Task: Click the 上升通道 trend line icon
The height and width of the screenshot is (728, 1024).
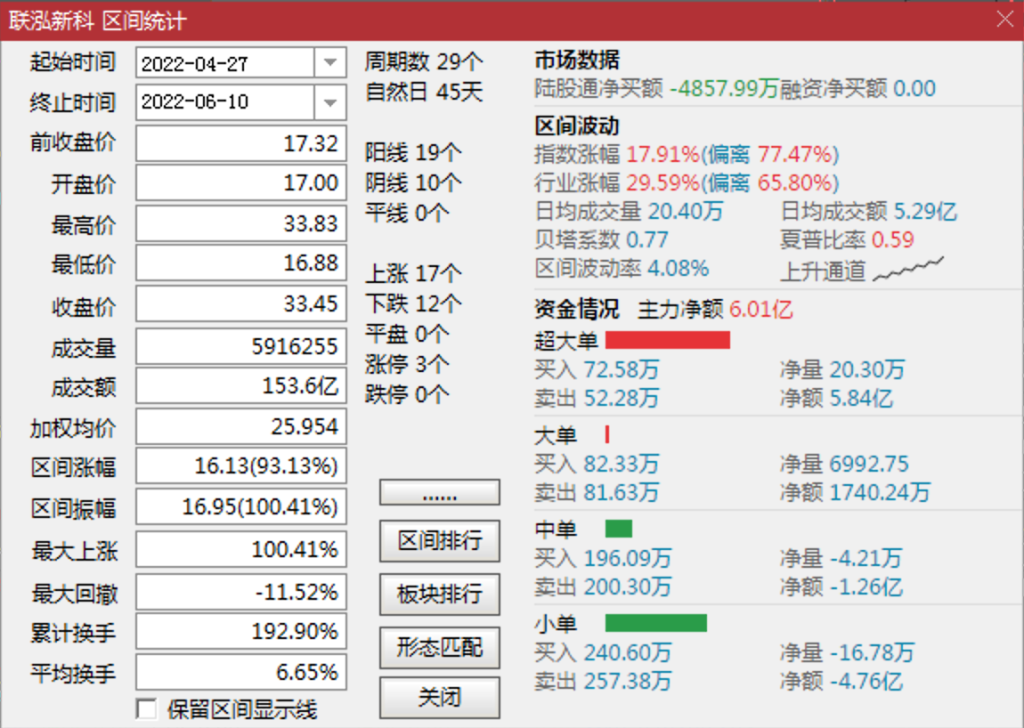Action: pos(908,269)
